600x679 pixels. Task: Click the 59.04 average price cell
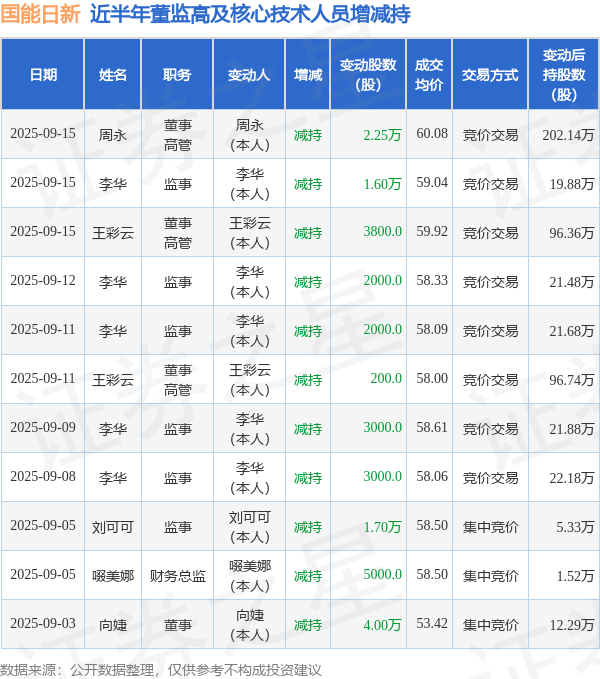pyautogui.click(x=432, y=182)
